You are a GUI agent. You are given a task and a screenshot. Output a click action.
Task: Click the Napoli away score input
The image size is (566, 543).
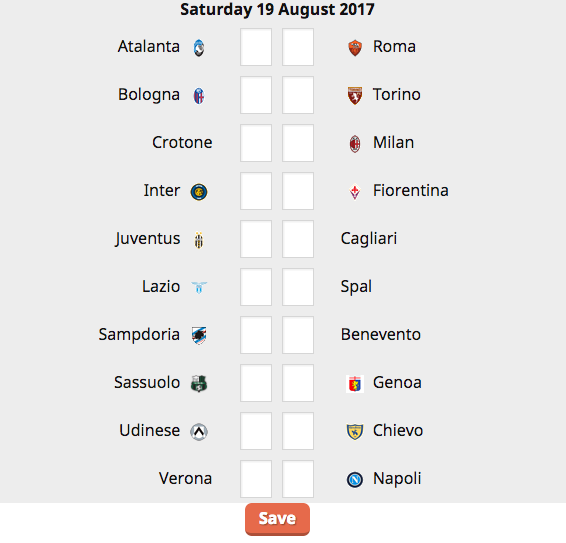pyautogui.click(x=298, y=479)
